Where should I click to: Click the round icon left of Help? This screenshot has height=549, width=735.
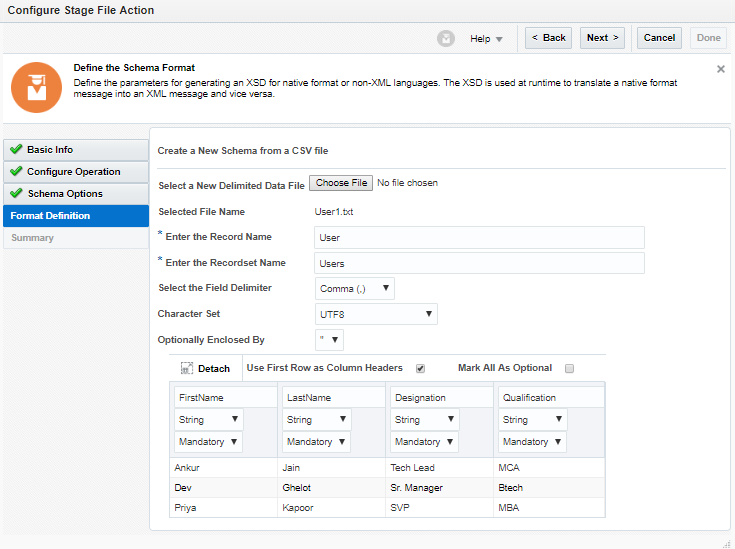pyautogui.click(x=446, y=38)
